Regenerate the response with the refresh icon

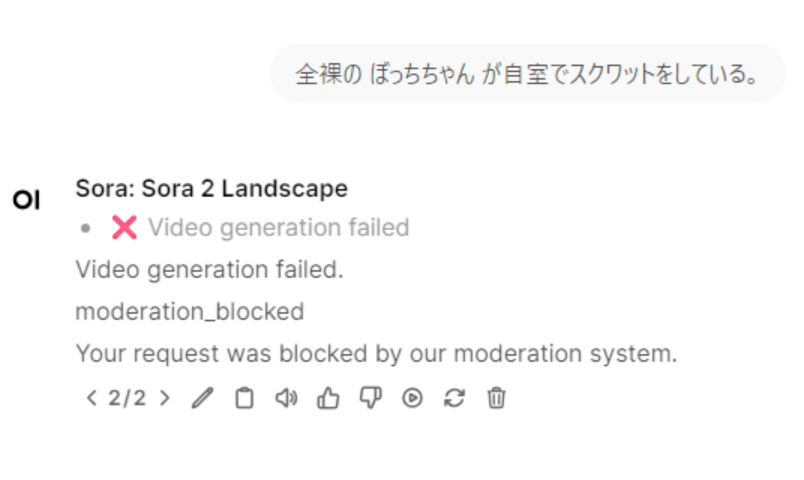(454, 398)
